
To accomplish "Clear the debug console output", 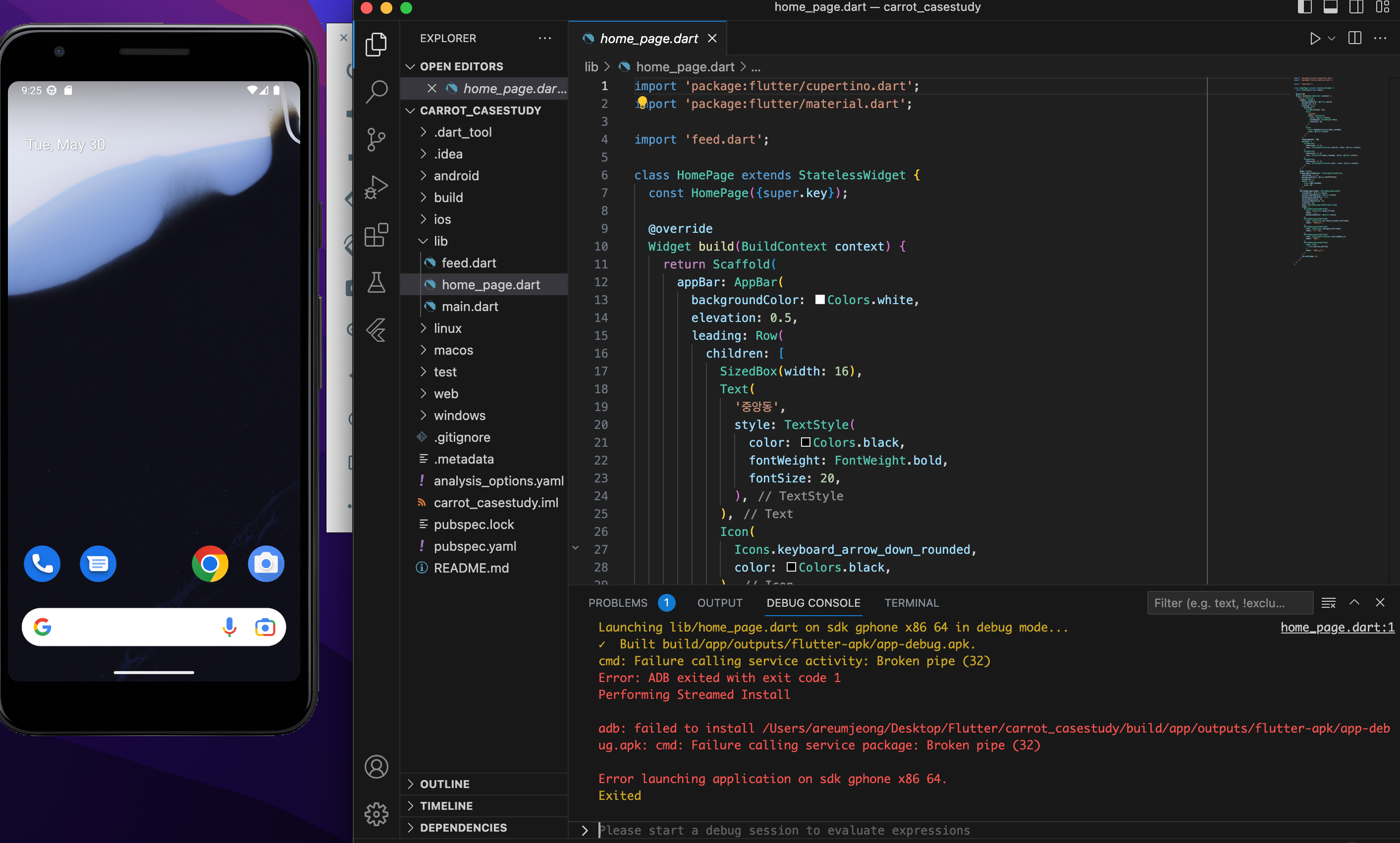I will [1328, 603].
